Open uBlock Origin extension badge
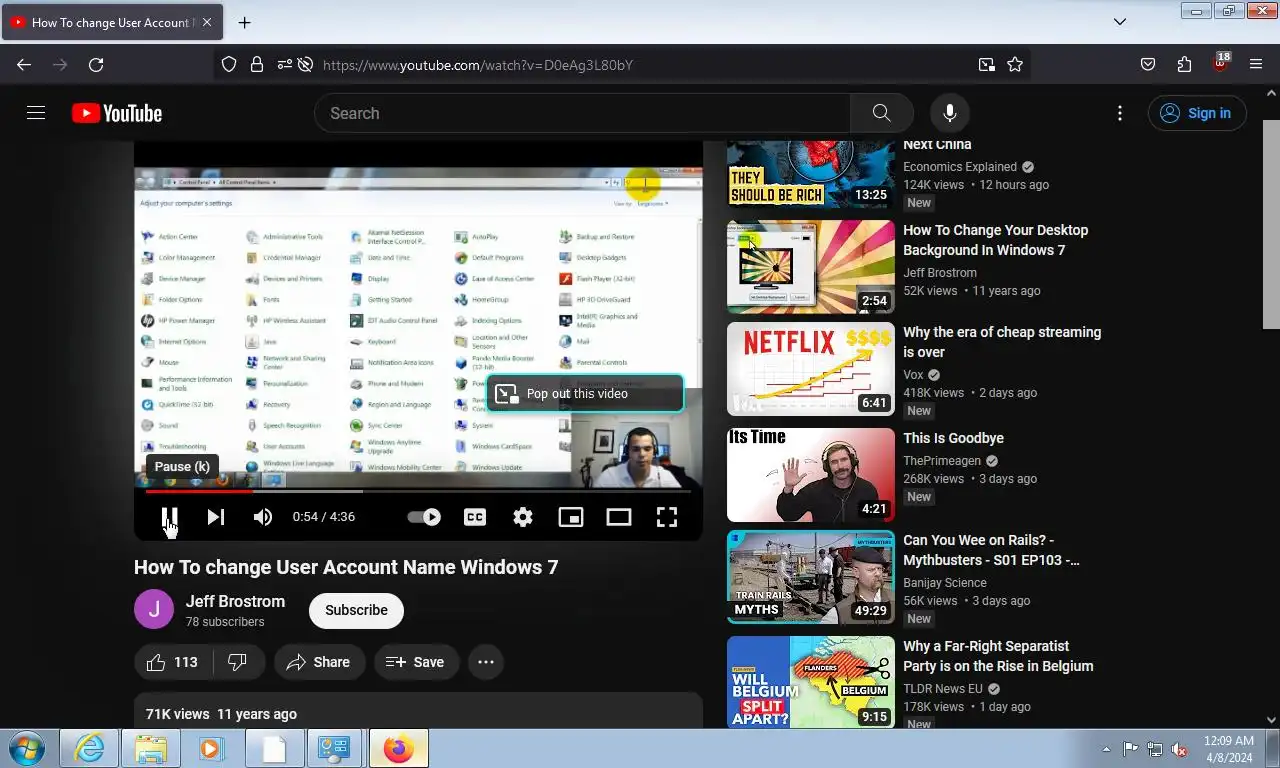 click(1220, 63)
